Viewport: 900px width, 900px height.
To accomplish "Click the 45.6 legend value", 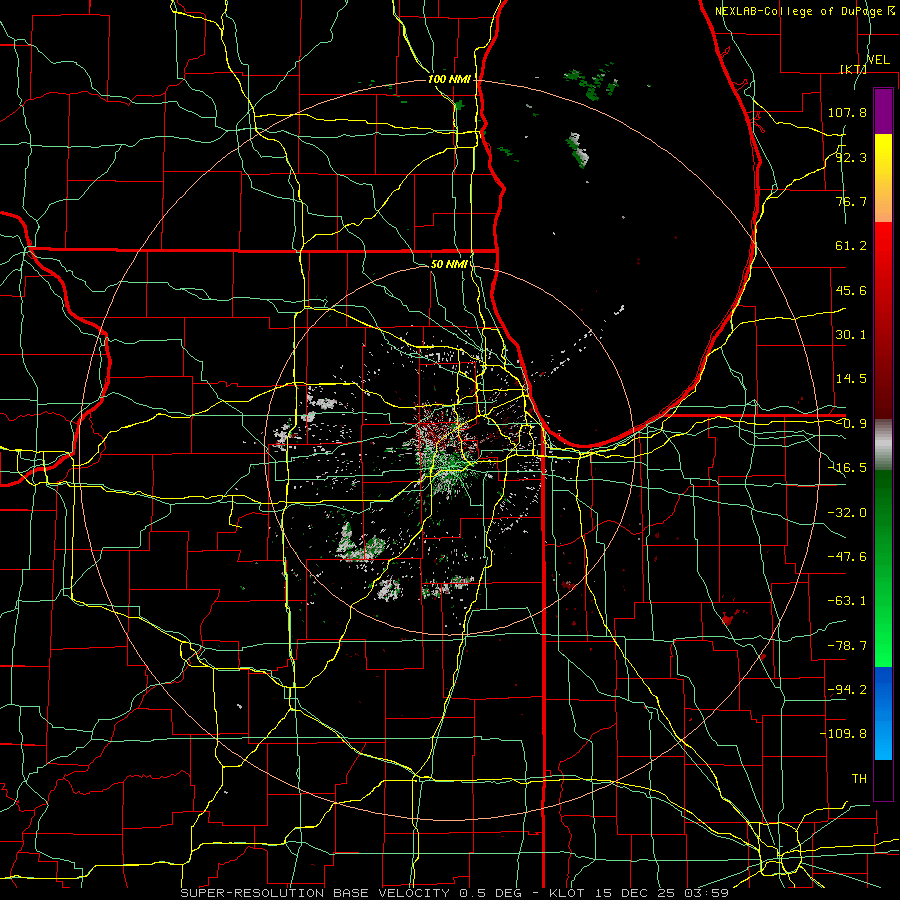I will click(x=851, y=290).
